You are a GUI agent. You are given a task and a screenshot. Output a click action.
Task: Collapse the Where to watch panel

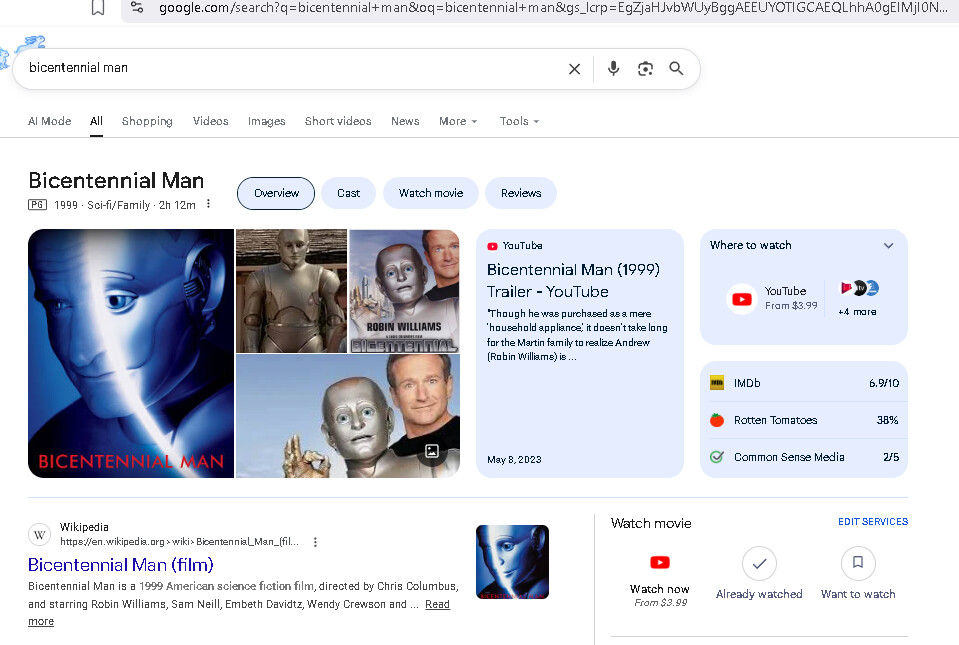(x=888, y=246)
